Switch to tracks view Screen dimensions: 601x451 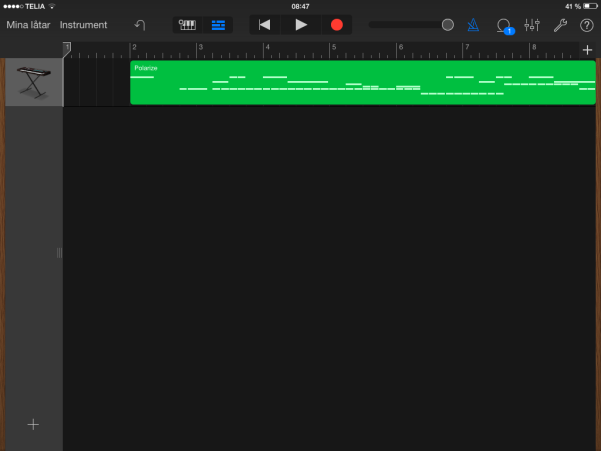218,25
